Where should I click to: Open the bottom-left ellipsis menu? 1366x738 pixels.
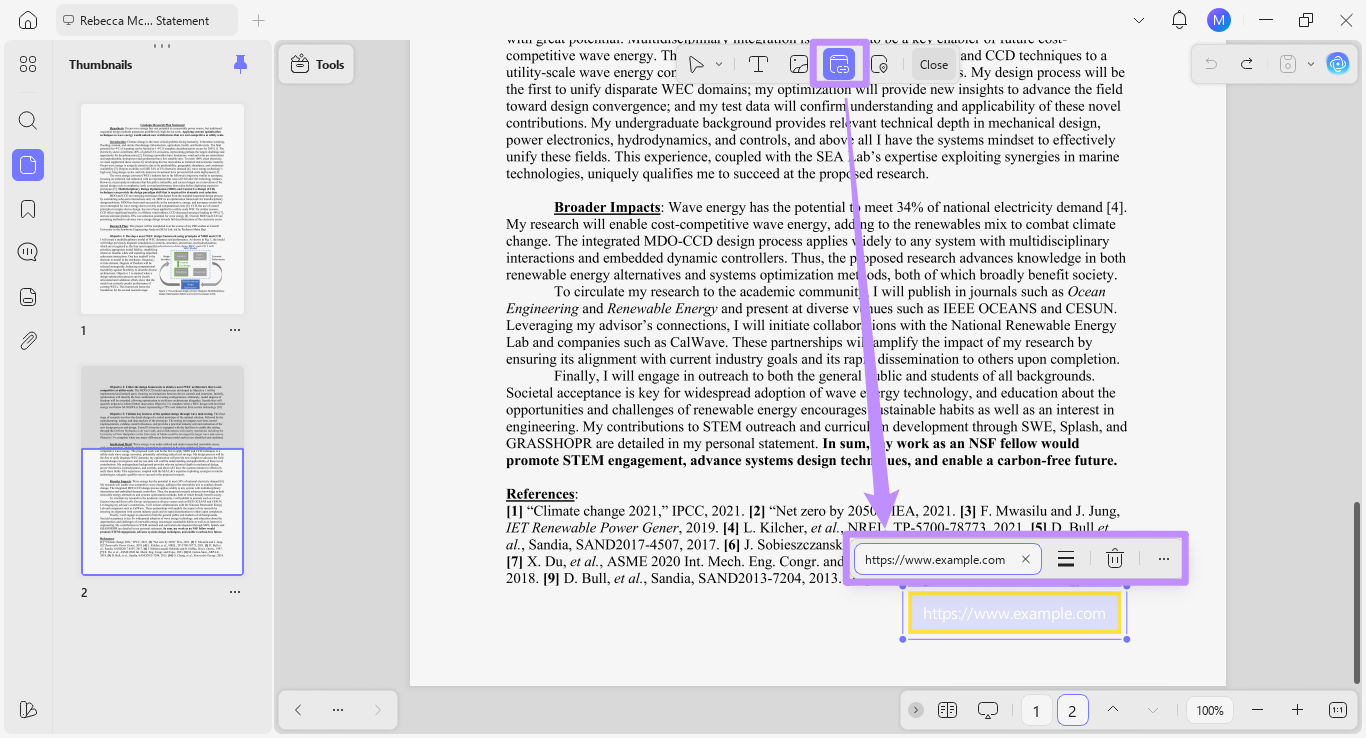coord(338,709)
